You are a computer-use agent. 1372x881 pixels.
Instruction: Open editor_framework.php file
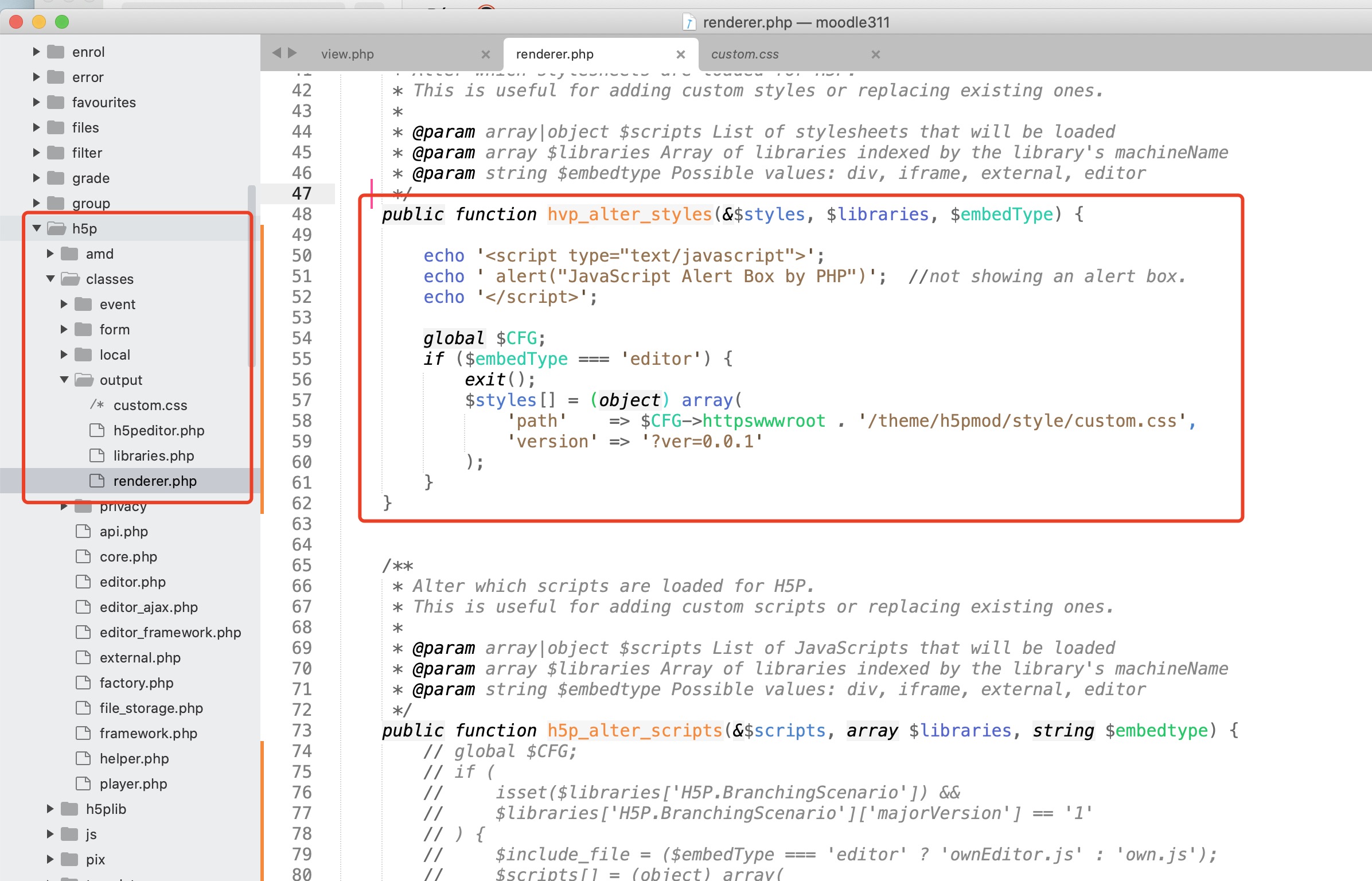[x=170, y=633]
